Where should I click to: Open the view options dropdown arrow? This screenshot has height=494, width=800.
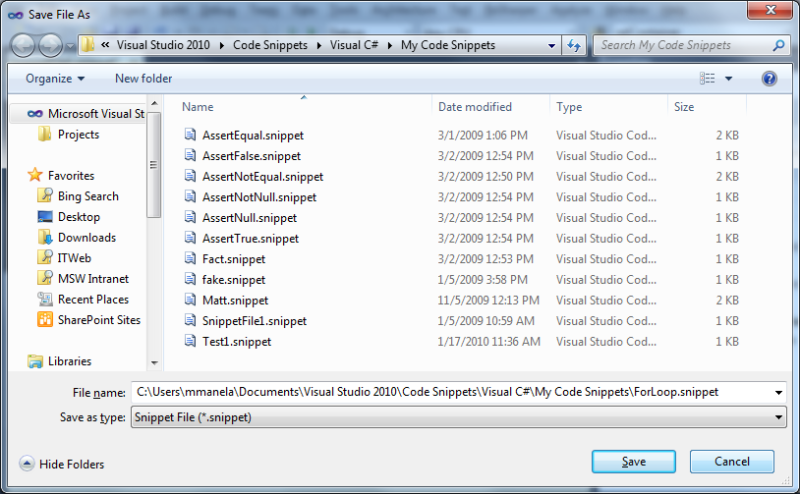729,79
